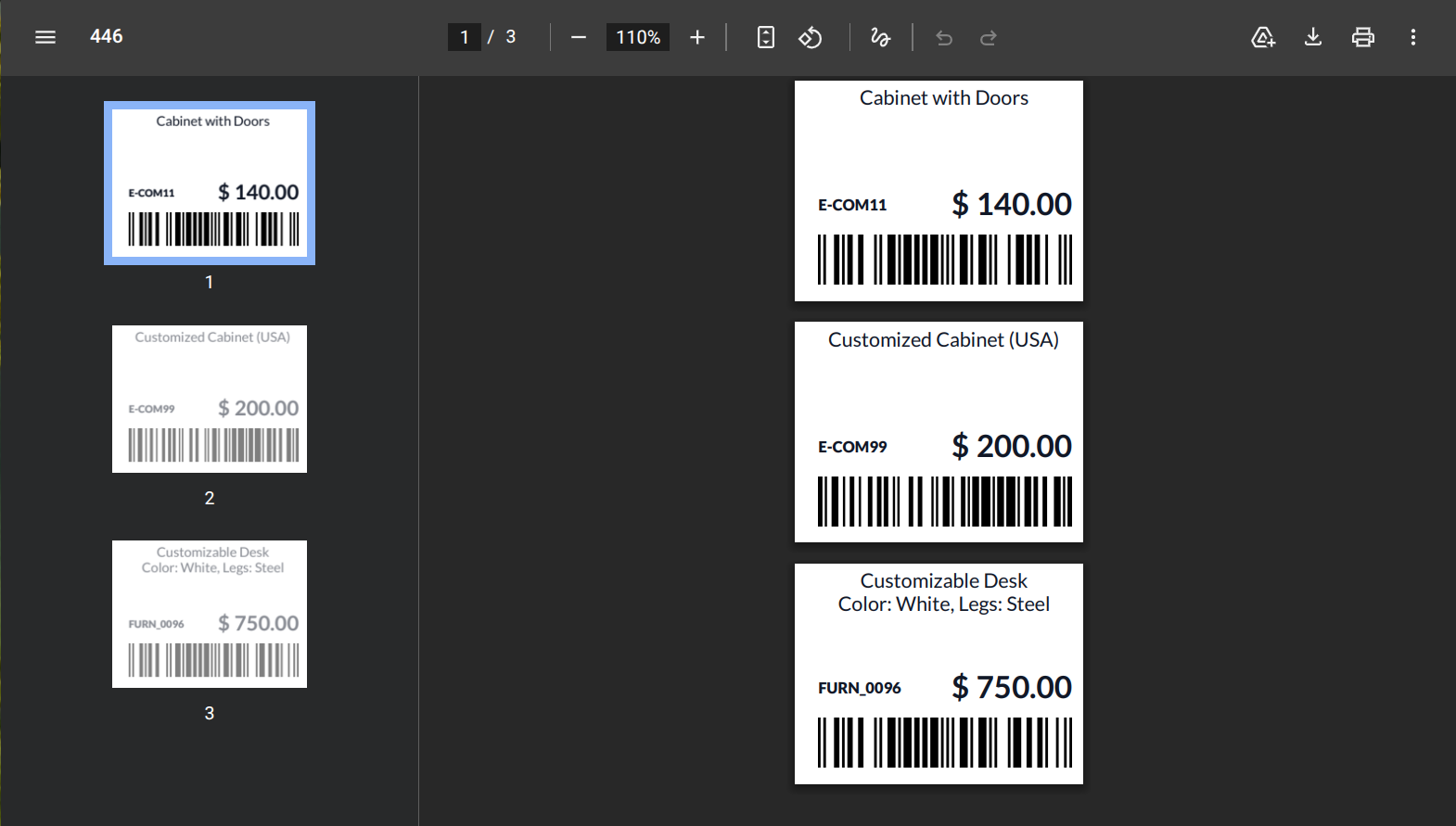This screenshot has width=1456, height=826.
Task: Click the 'E-COM99' product code on the main page
Action: [x=852, y=447]
